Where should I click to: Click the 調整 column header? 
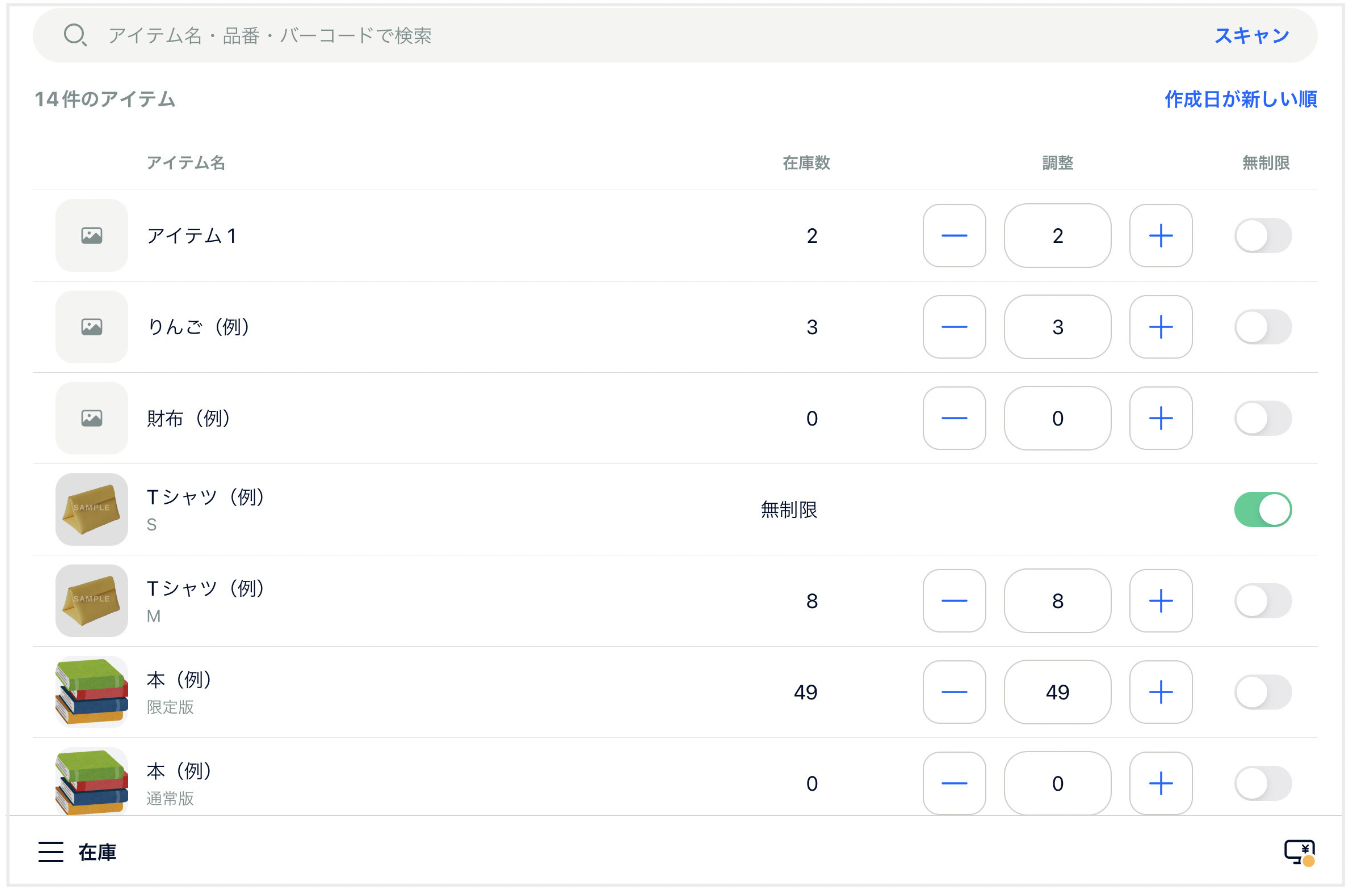pos(1057,163)
